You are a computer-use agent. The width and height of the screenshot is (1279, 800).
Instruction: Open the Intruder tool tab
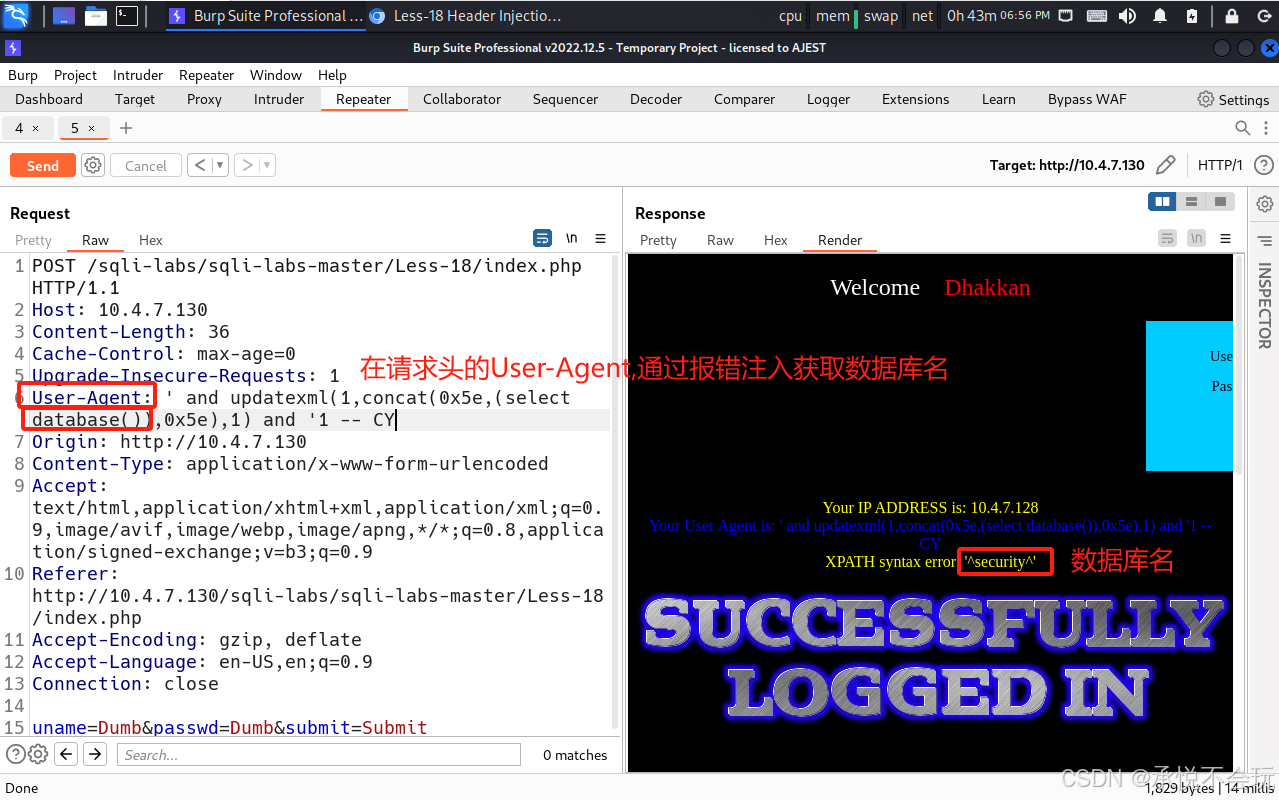pos(279,99)
